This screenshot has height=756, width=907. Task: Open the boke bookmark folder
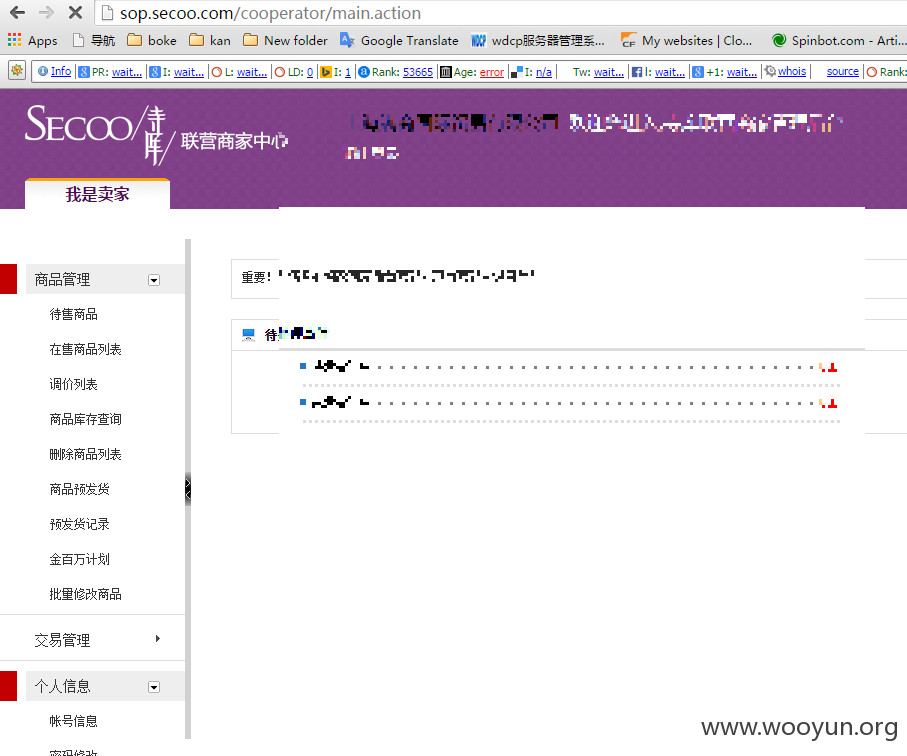152,40
